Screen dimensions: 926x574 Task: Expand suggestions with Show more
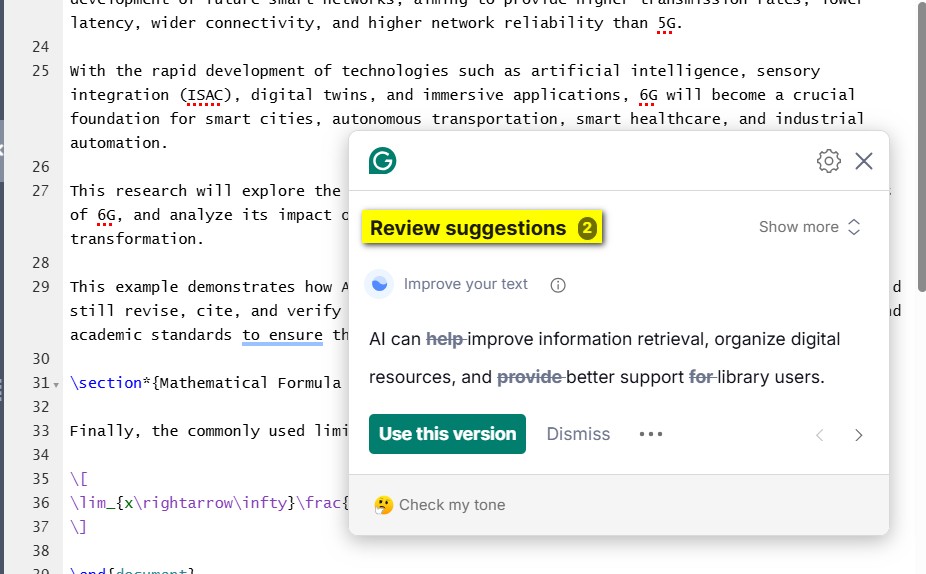(x=809, y=227)
